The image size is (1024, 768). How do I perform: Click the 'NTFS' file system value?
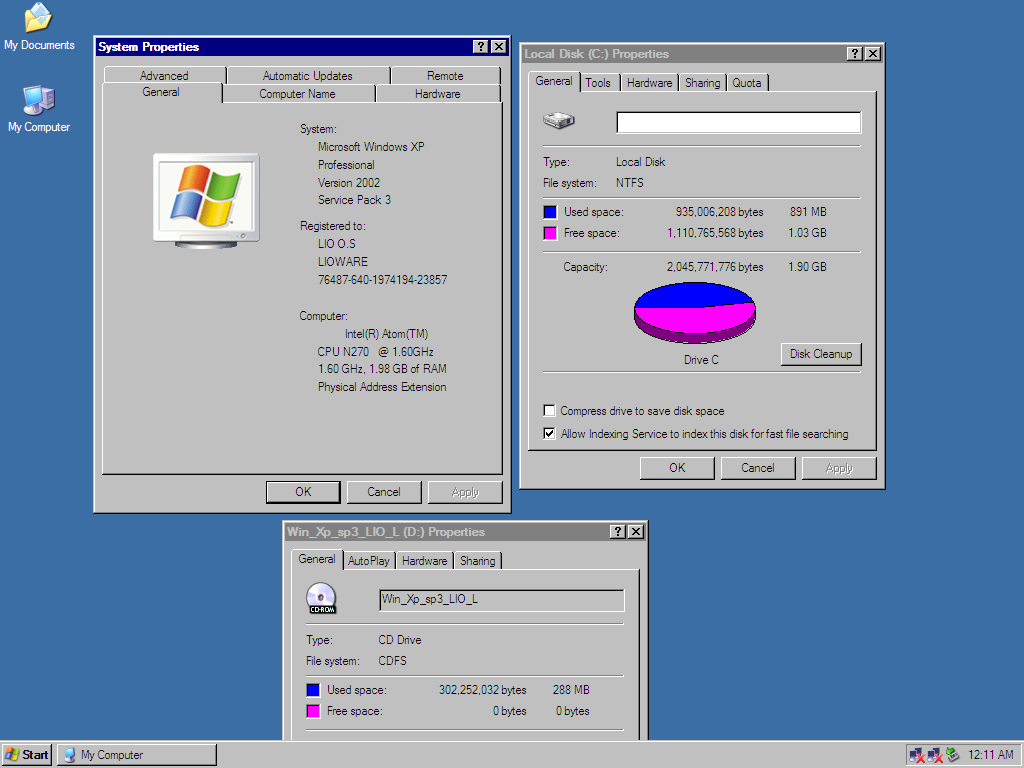pyautogui.click(x=630, y=183)
